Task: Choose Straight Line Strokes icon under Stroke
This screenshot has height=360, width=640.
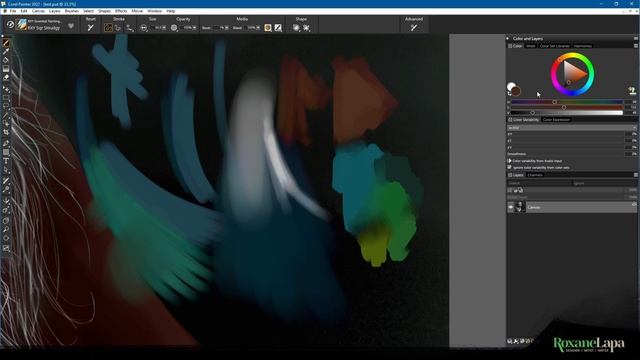Action: 118,28
